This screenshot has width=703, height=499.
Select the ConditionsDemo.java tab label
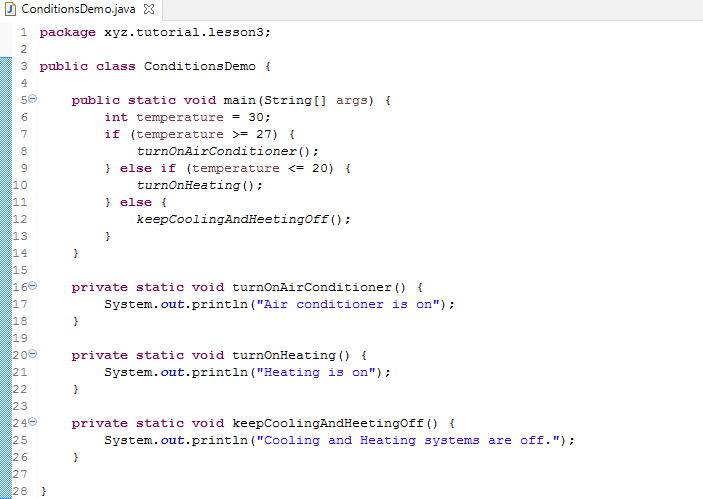click(x=72, y=9)
